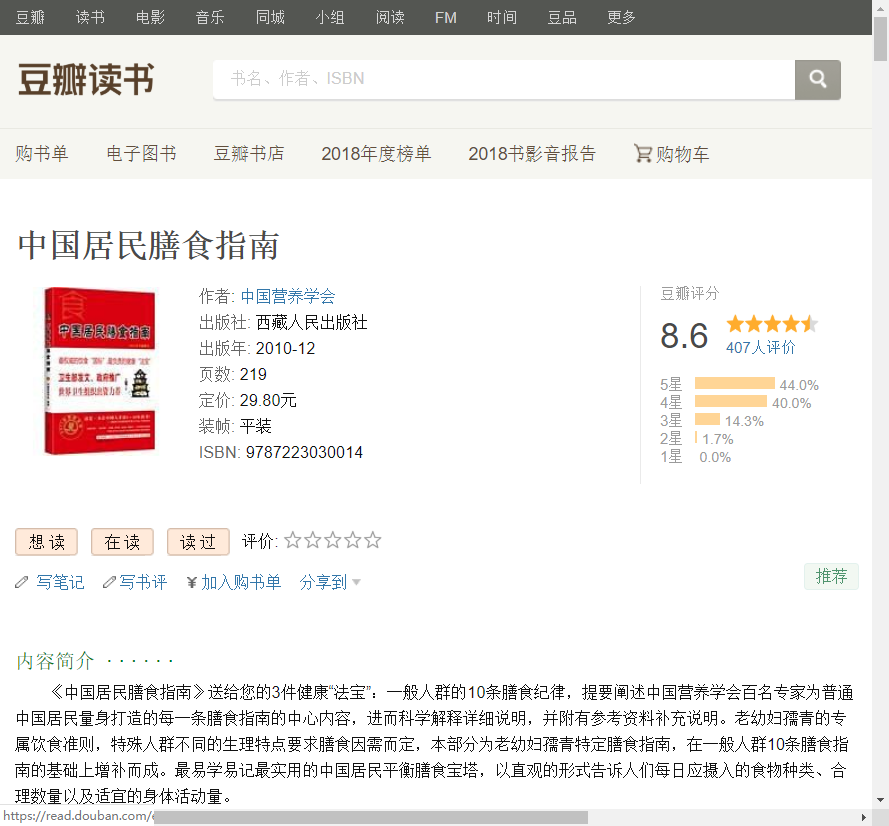Mark the book as 想读
Screen dimensions: 889x826
[x=46, y=542]
